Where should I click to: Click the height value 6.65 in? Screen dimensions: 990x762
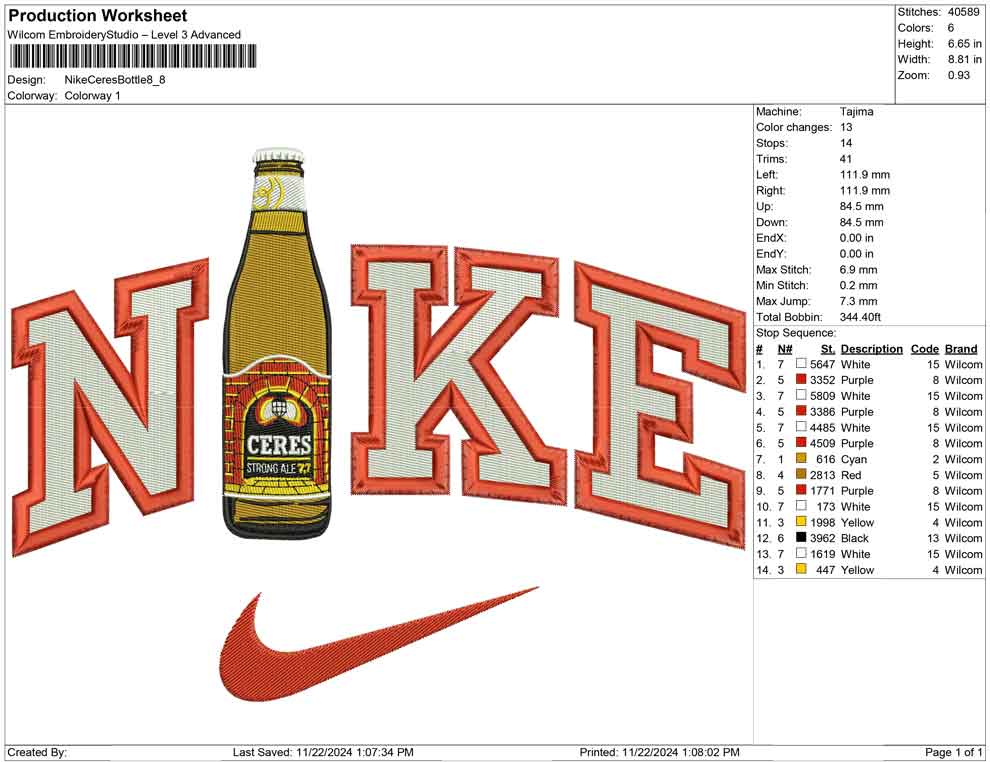point(964,44)
